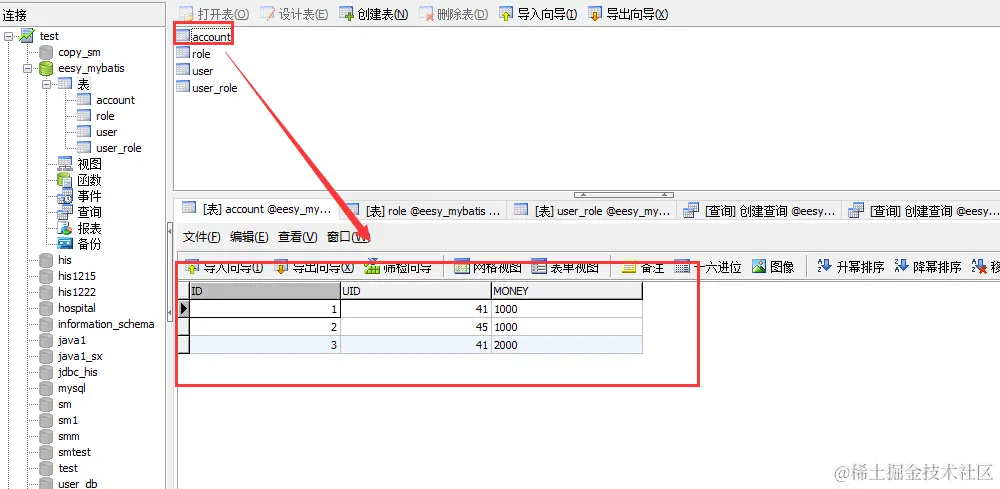This screenshot has width=1000, height=489.
Task: Select the jdbc_his database
Action: click(68, 372)
